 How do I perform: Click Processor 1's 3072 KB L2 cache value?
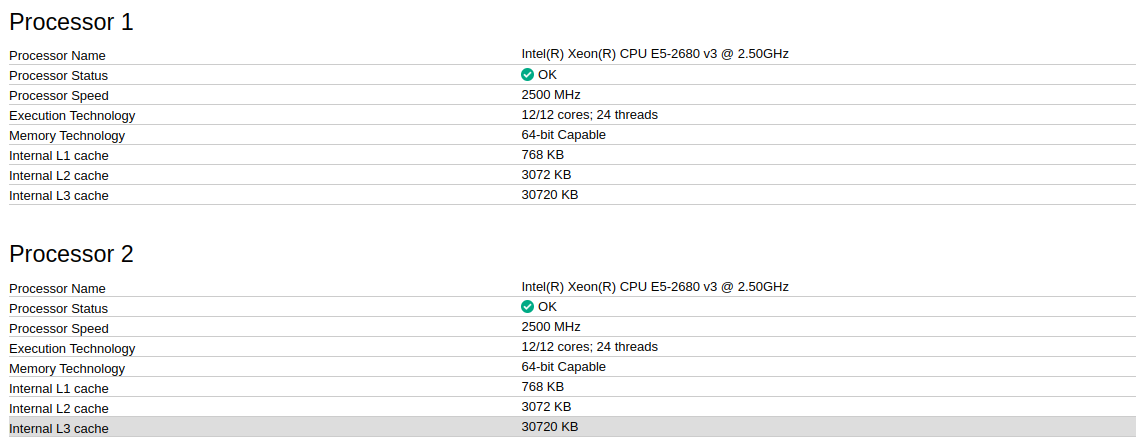(x=546, y=175)
